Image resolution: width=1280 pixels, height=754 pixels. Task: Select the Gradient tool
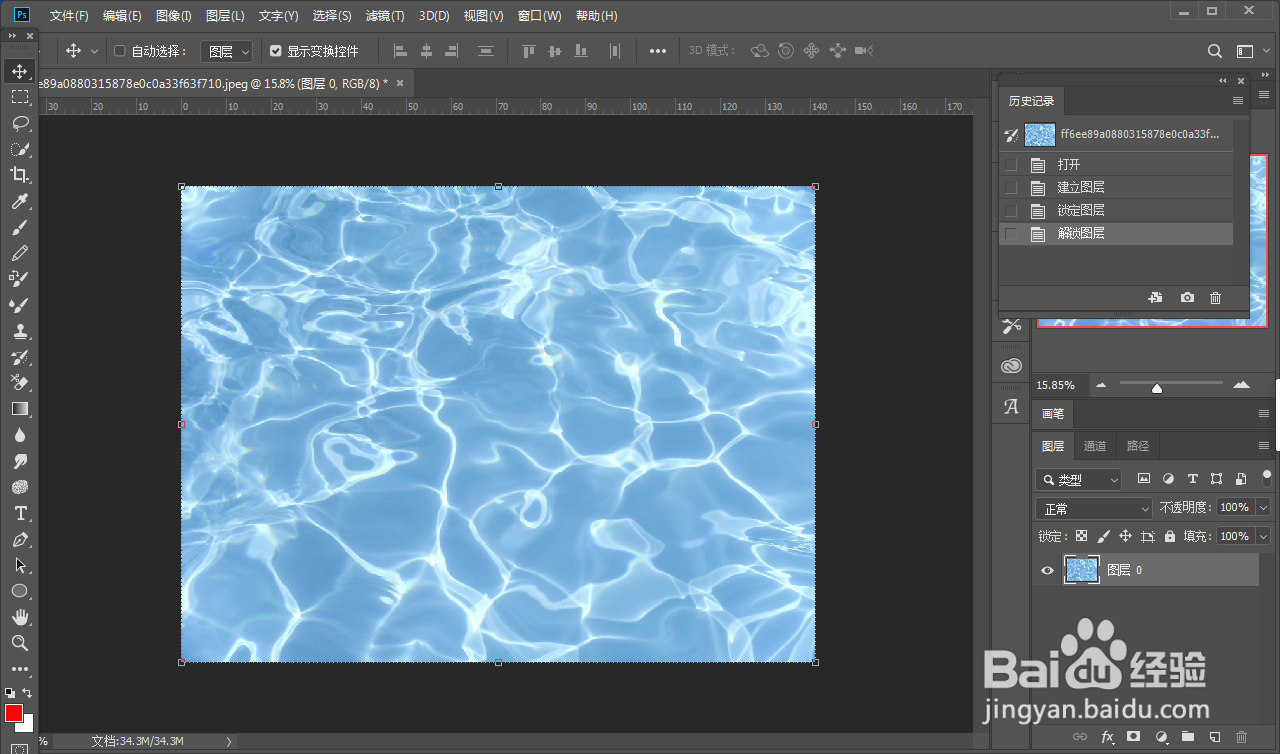point(20,409)
